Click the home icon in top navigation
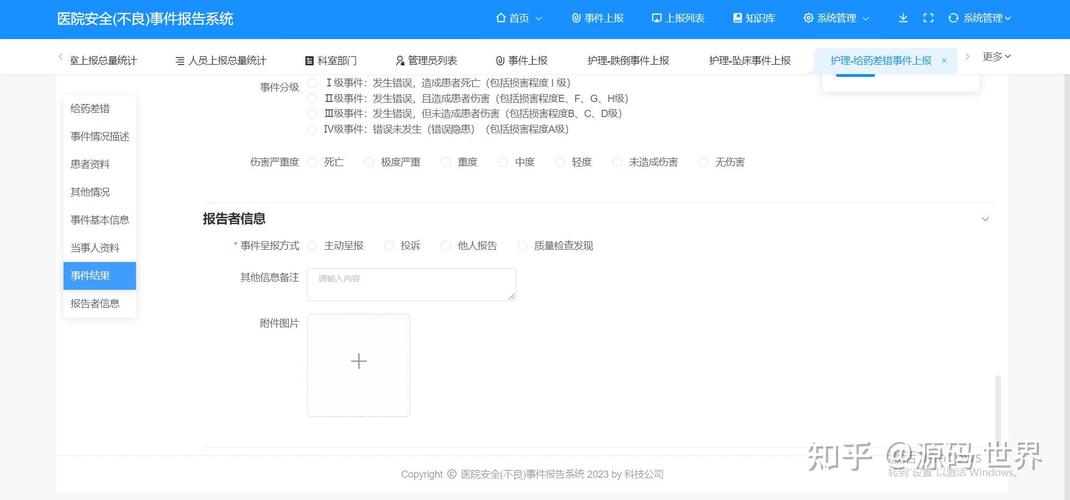The height and width of the screenshot is (500, 1070). click(x=501, y=18)
